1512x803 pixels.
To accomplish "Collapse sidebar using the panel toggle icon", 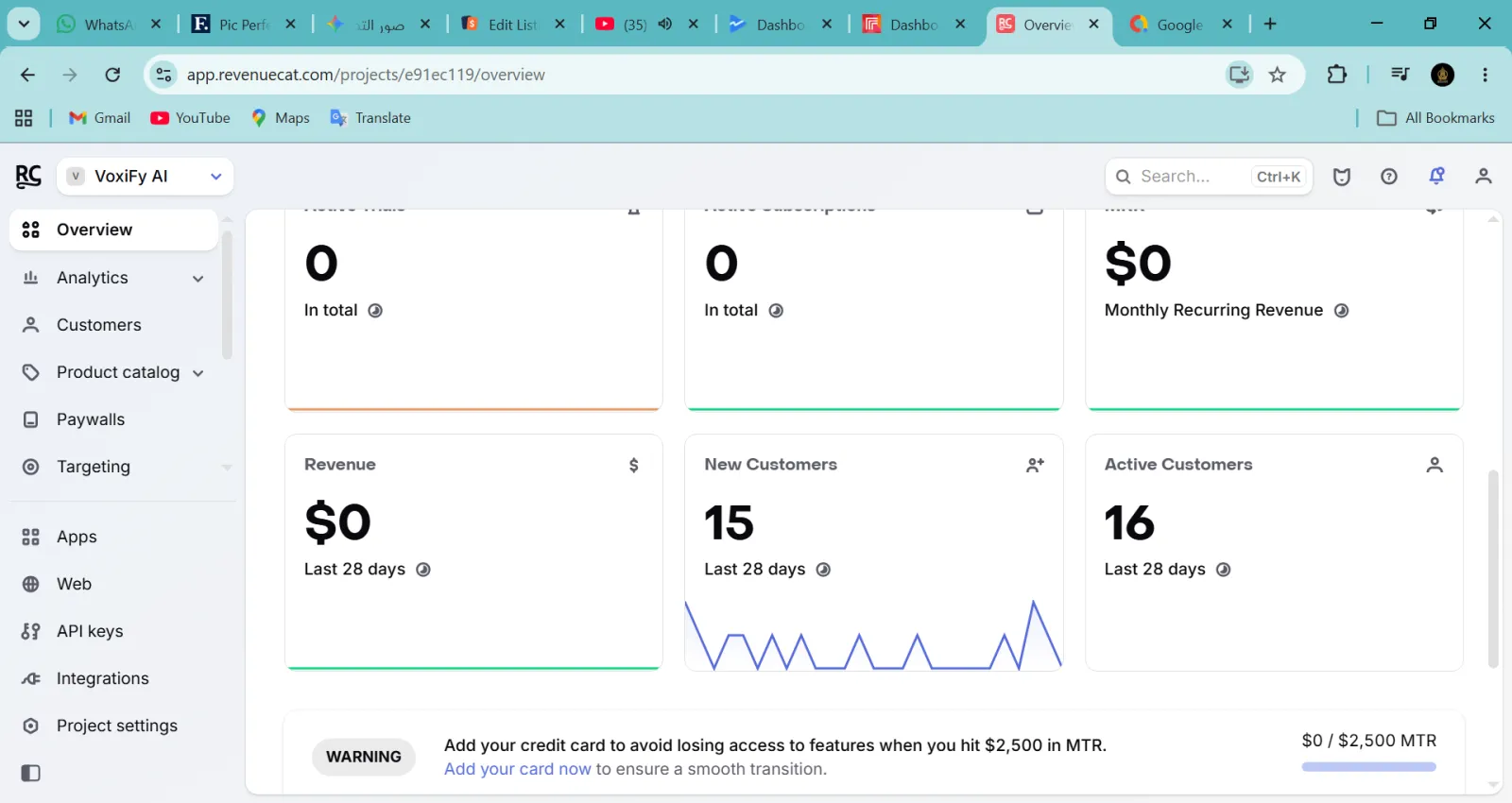I will (30, 773).
